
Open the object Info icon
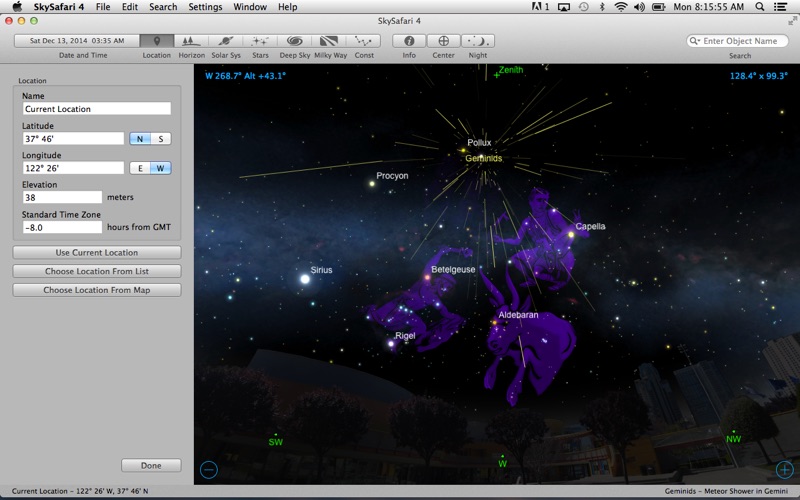[409, 41]
